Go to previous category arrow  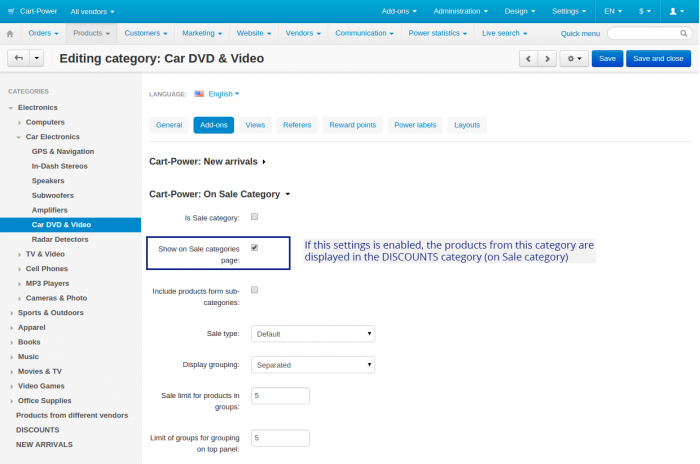click(x=529, y=59)
